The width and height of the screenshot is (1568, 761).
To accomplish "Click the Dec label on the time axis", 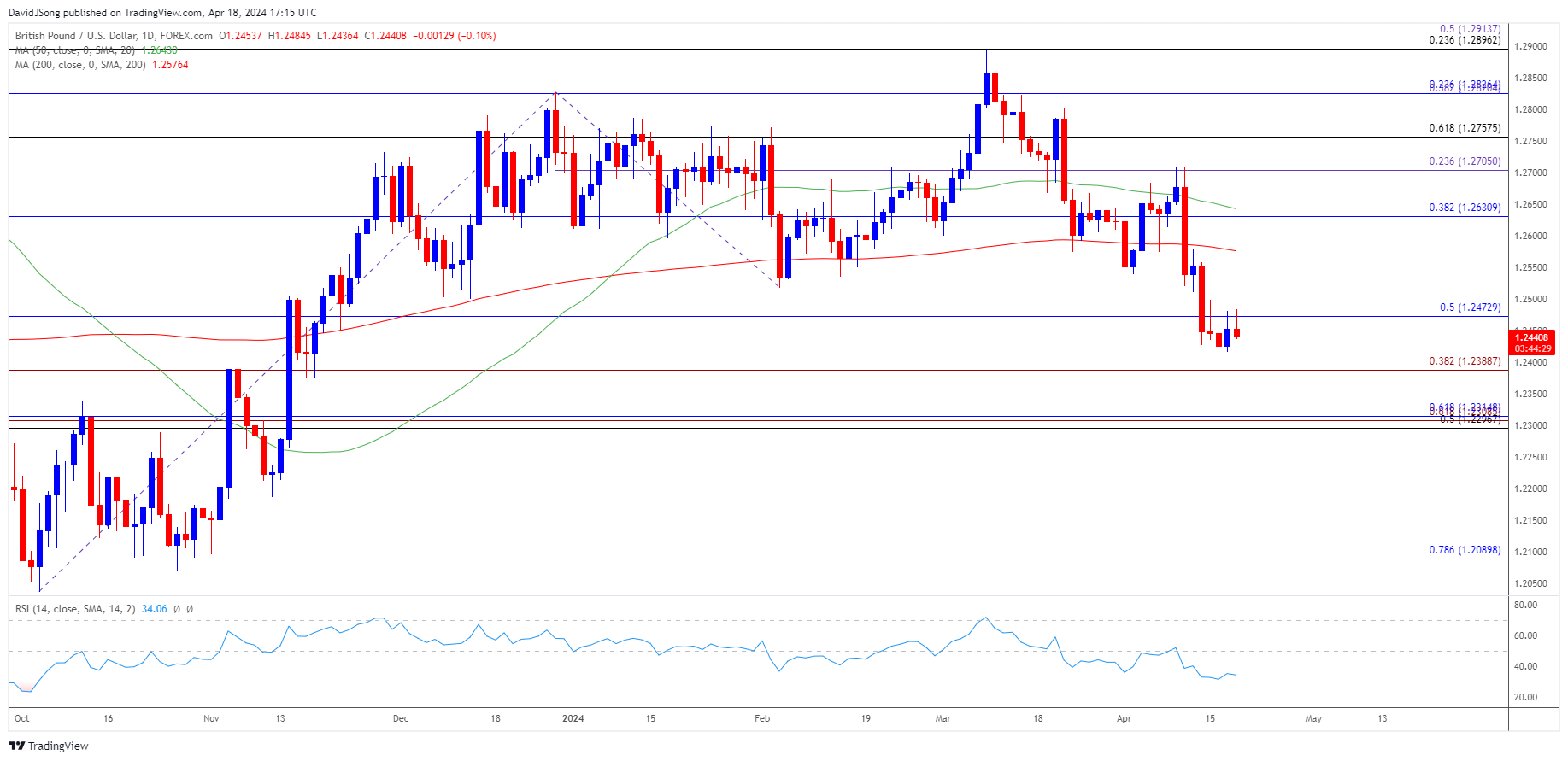I will pyautogui.click(x=401, y=718).
